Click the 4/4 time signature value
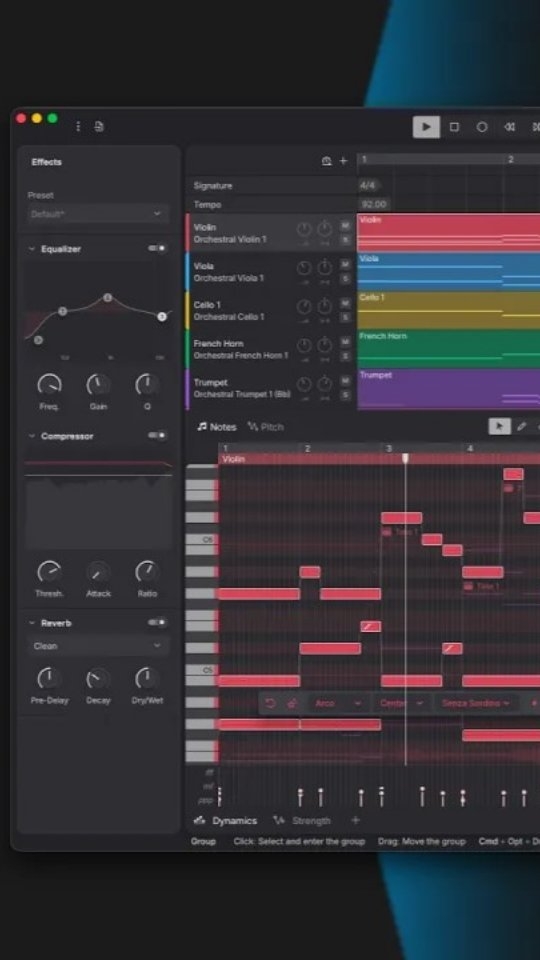The height and width of the screenshot is (960, 540). 367,185
